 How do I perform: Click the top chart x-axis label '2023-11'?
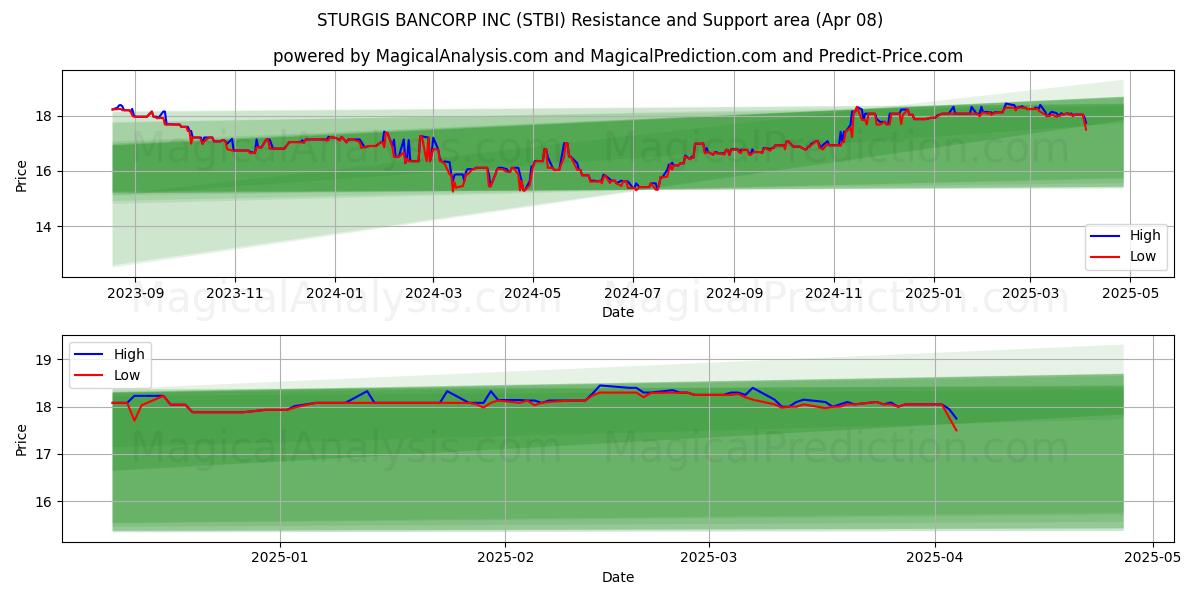pyautogui.click(x=235, y=295)
